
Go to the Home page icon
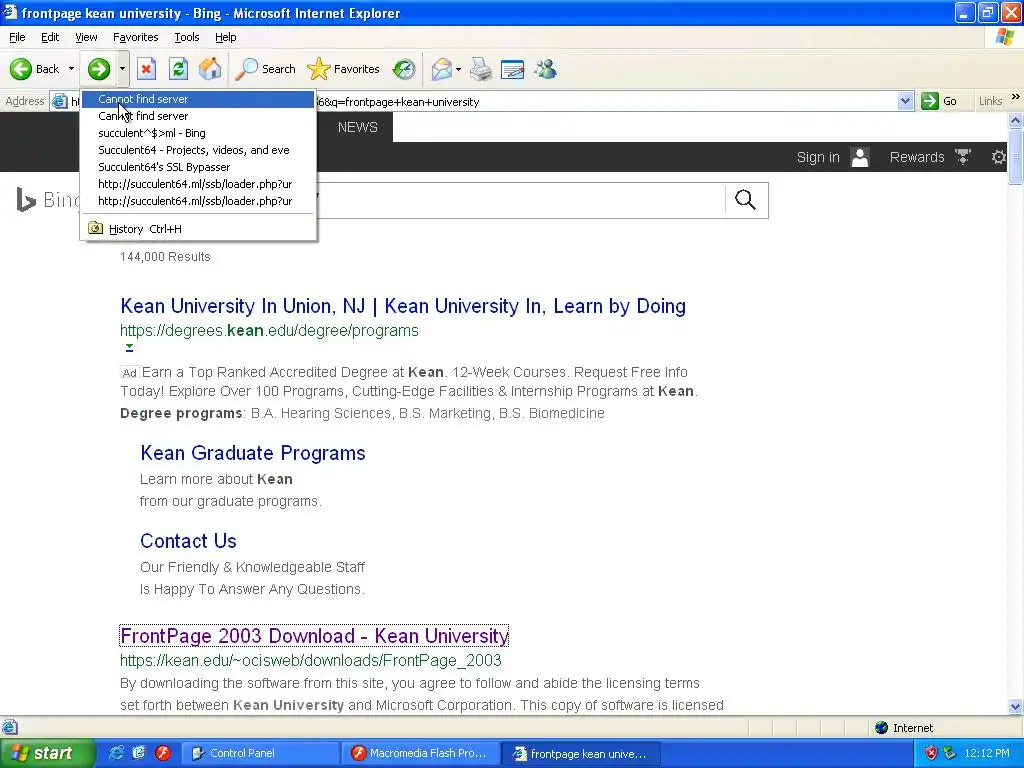(210, 69)
